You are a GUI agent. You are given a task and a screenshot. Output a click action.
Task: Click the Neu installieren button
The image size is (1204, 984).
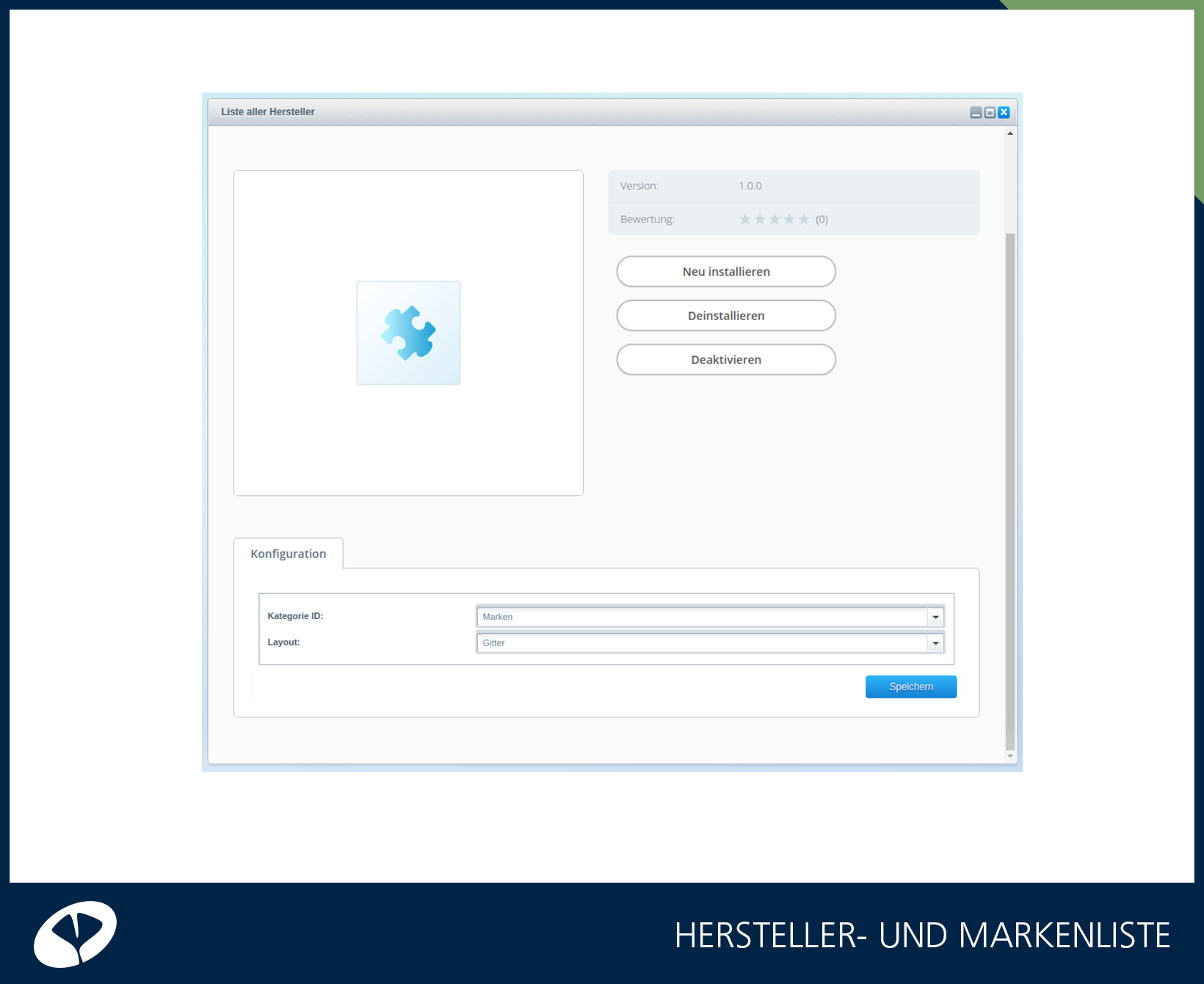(726, 272)
